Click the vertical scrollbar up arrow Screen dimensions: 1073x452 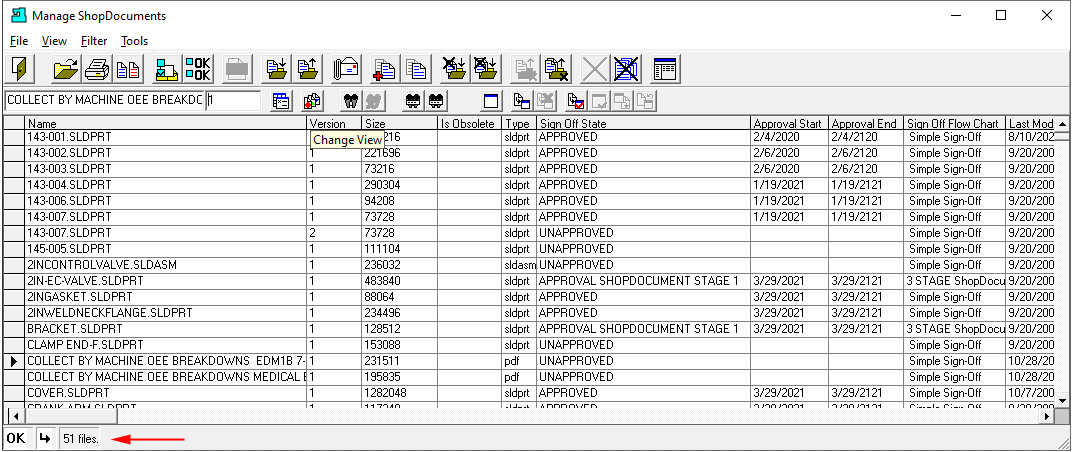(x=1062, y=124)
